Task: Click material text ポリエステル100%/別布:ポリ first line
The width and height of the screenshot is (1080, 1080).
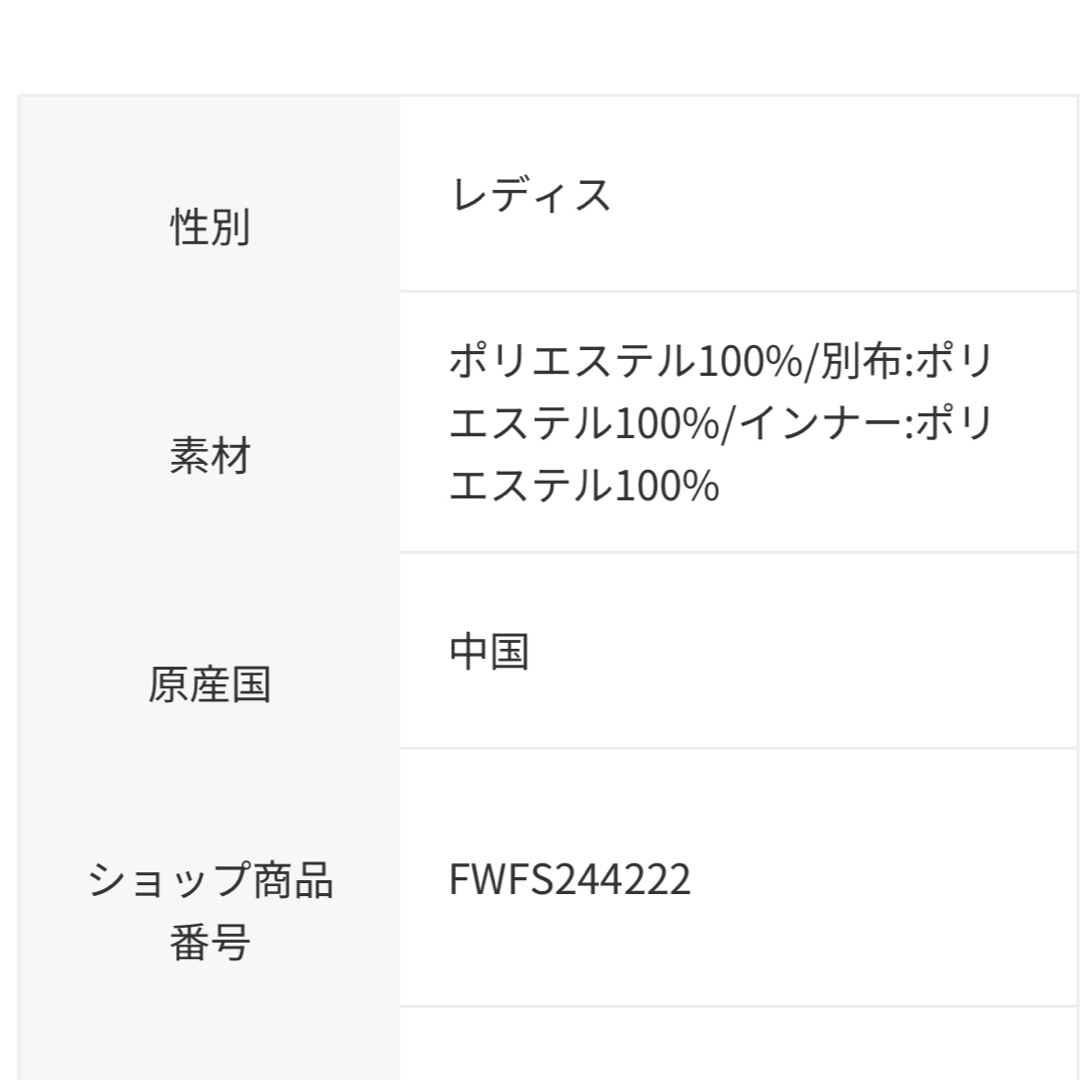Action: pyautogui.click(x=720, y=360)
